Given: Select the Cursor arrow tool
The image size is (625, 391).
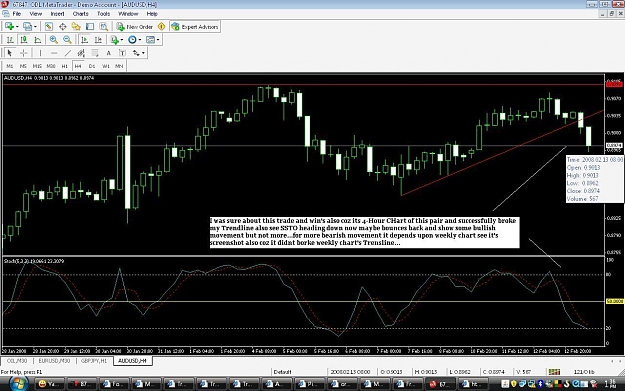Looking at the screenshot, I should [x=10, y=53].
